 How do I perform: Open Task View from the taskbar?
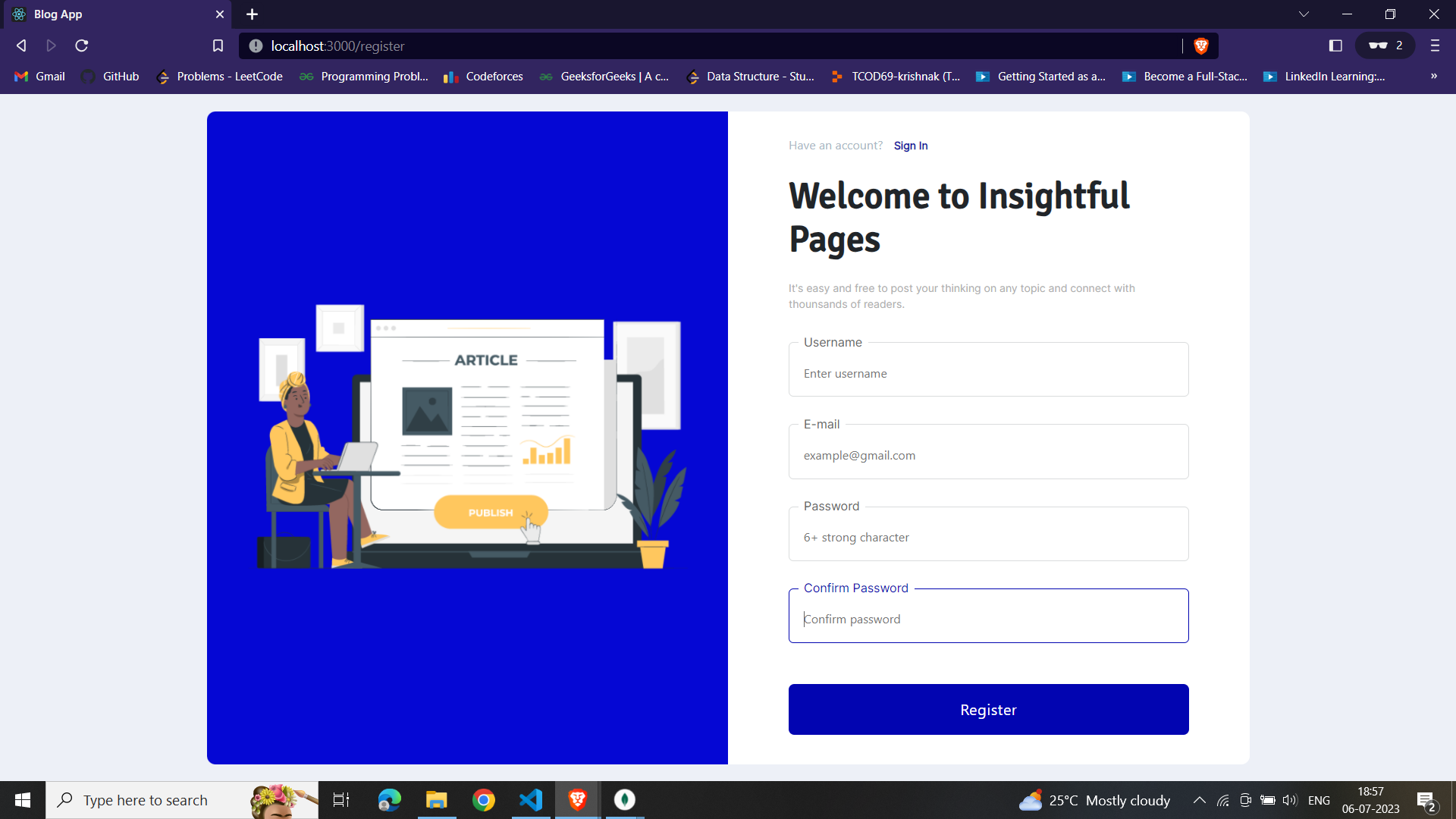point(341,800)
